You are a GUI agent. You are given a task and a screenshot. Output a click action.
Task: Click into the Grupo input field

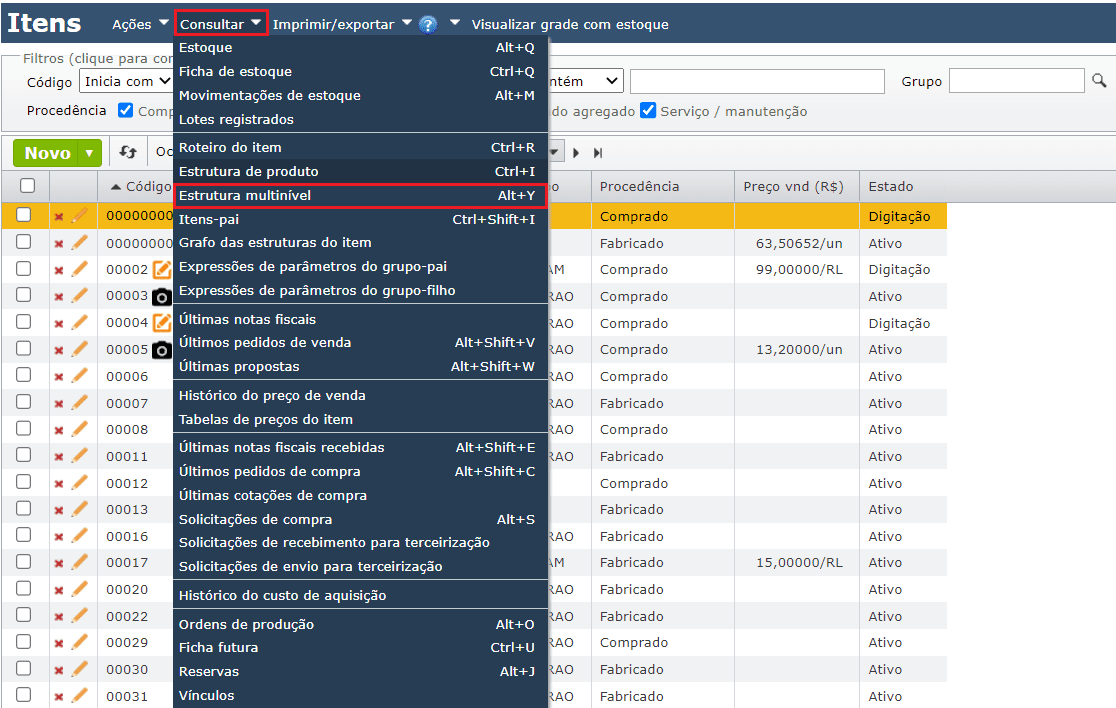[1015, 81]
